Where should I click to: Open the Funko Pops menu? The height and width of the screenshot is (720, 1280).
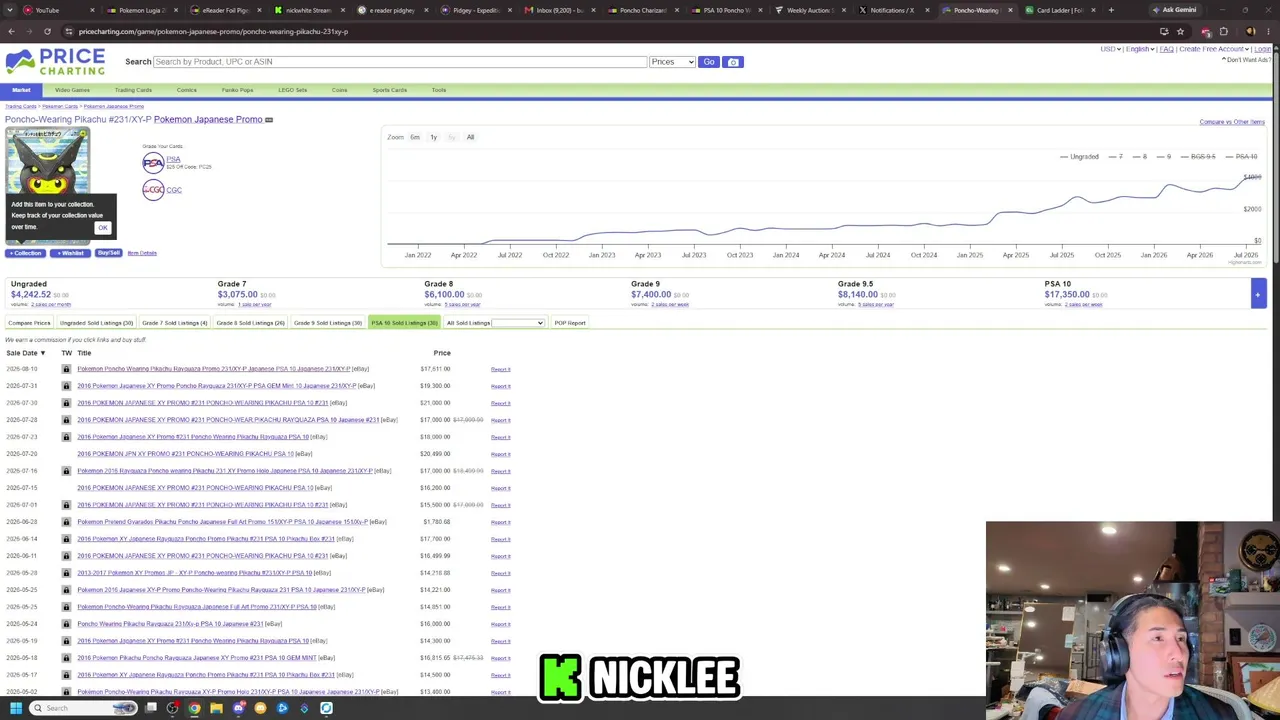pyautogui.click(x=237, y=90)
